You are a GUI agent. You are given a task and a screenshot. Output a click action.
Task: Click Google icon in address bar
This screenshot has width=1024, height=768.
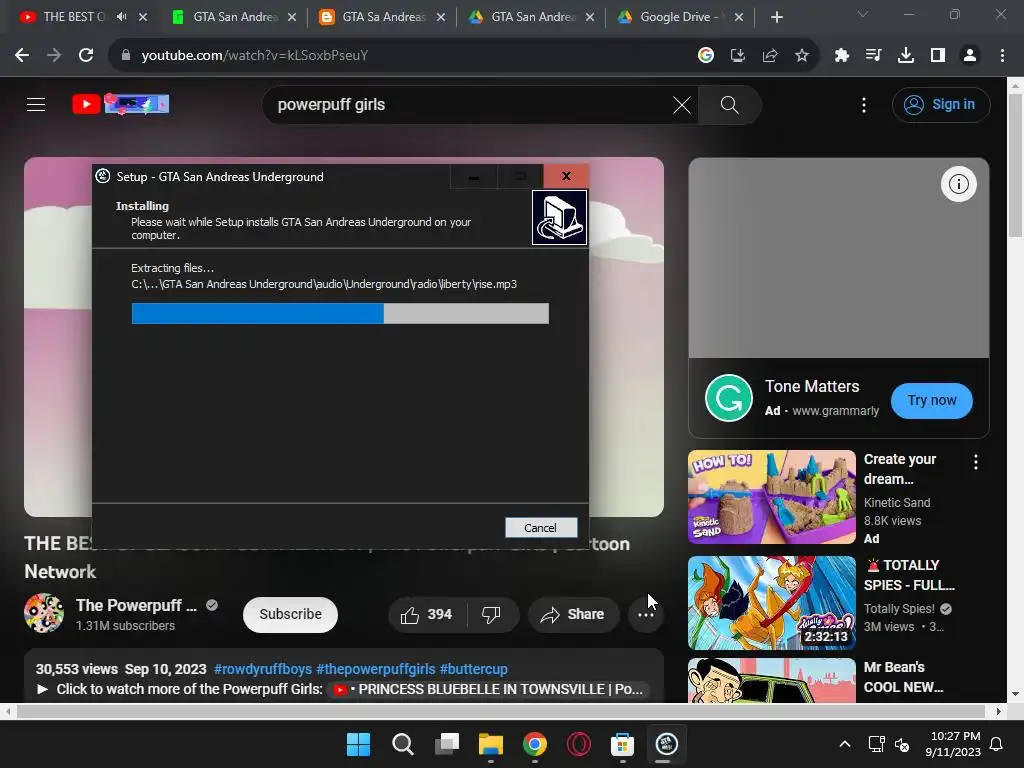(x=706, y=56)
